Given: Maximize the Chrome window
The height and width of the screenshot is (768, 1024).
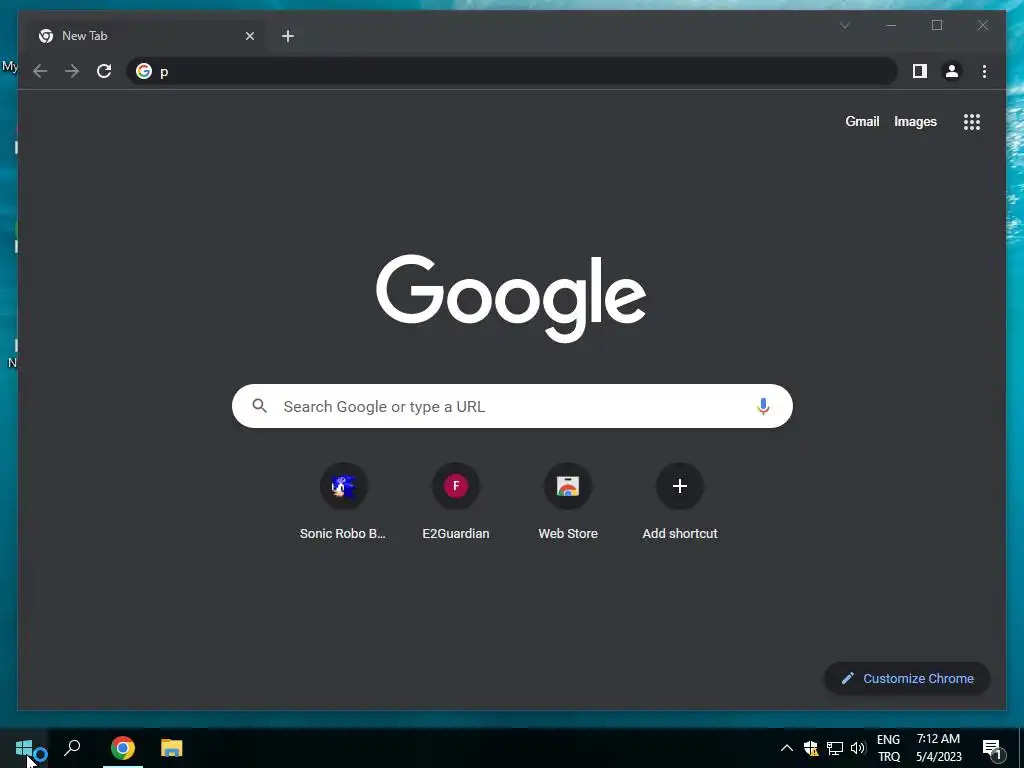Looking at the screenshot, I should click(x=936, y=25).
